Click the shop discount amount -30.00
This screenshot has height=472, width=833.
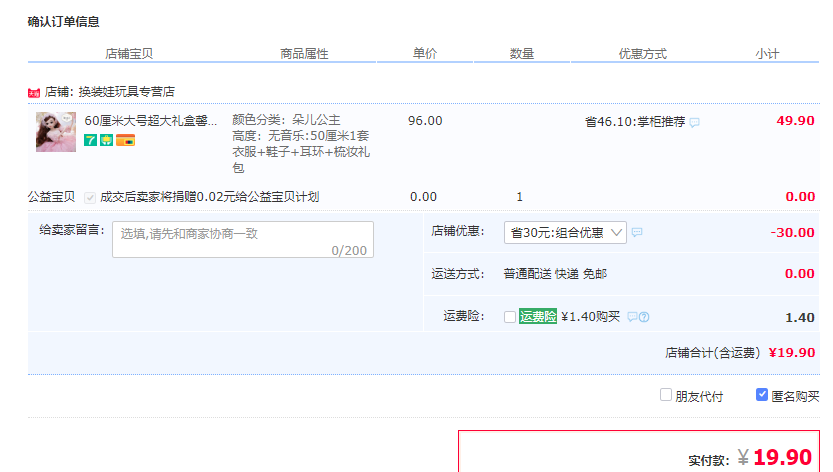click(x=792, y=233)
